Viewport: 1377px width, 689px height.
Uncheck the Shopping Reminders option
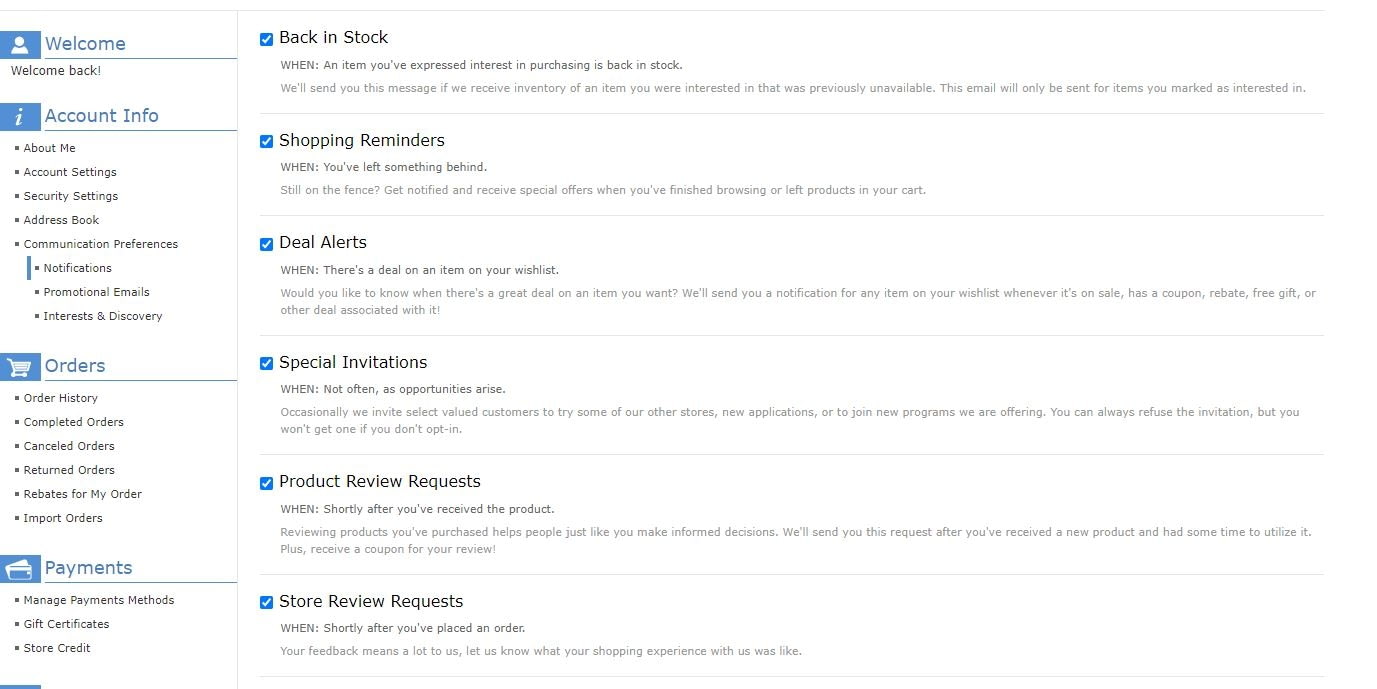click(x=266, y=141)
